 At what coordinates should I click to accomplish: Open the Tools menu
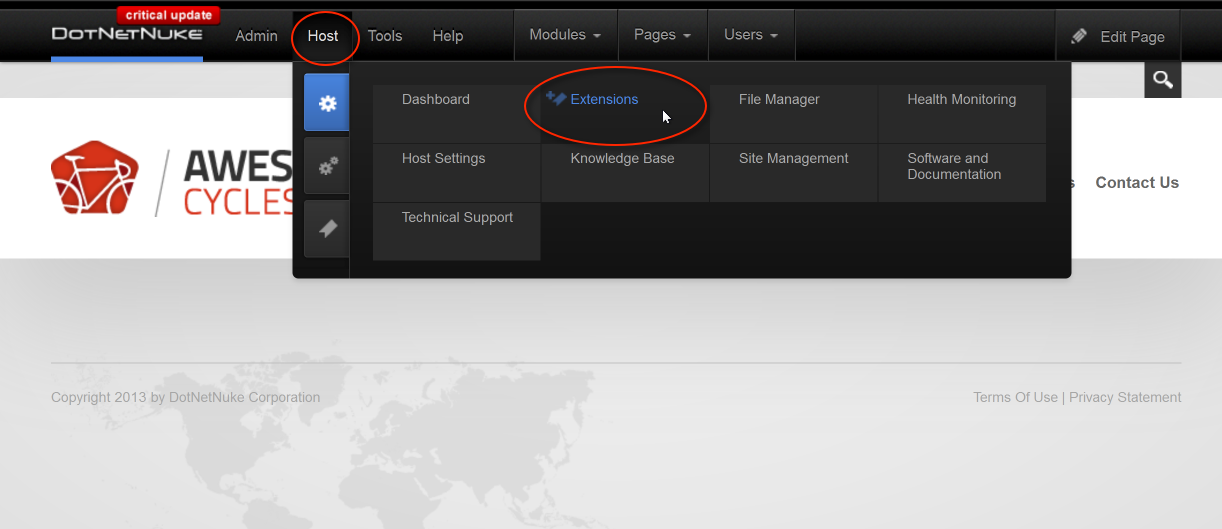385,36
